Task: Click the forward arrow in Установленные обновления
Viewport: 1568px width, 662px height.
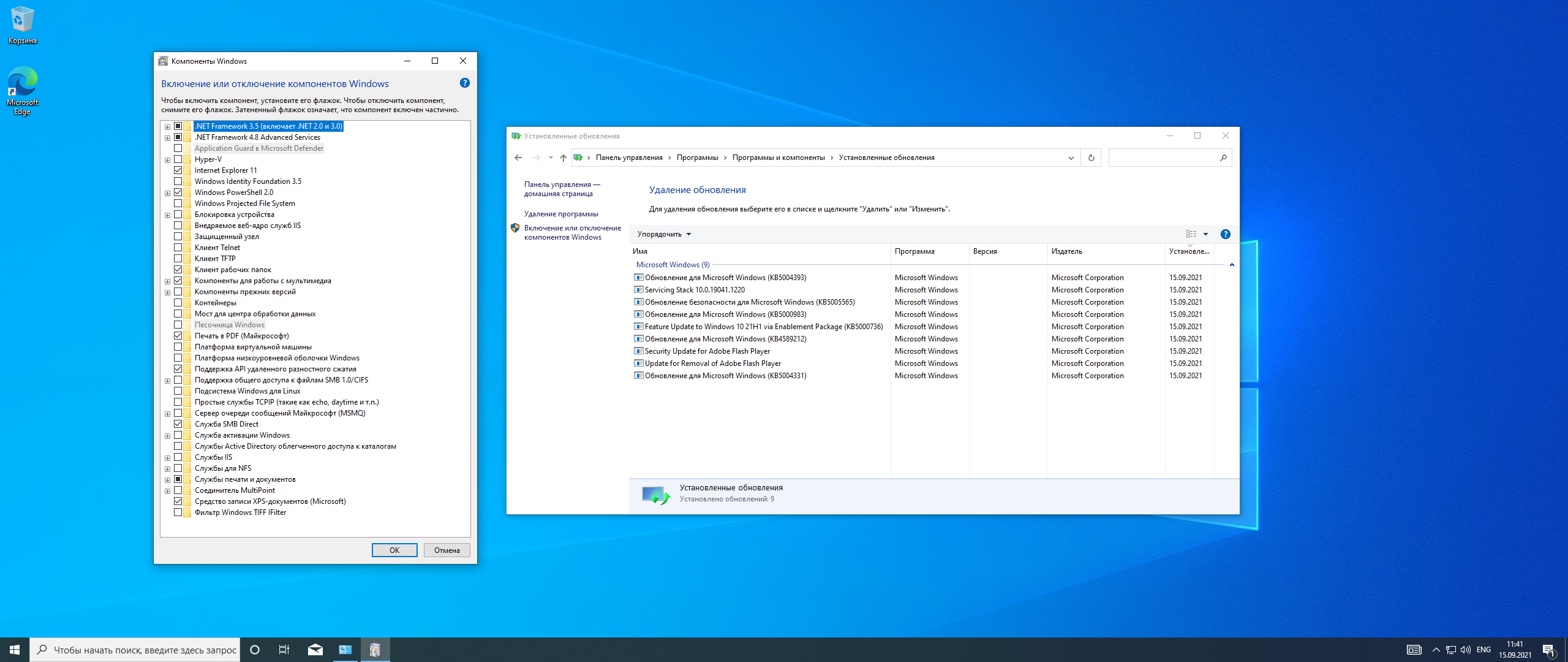Action: 537,158
